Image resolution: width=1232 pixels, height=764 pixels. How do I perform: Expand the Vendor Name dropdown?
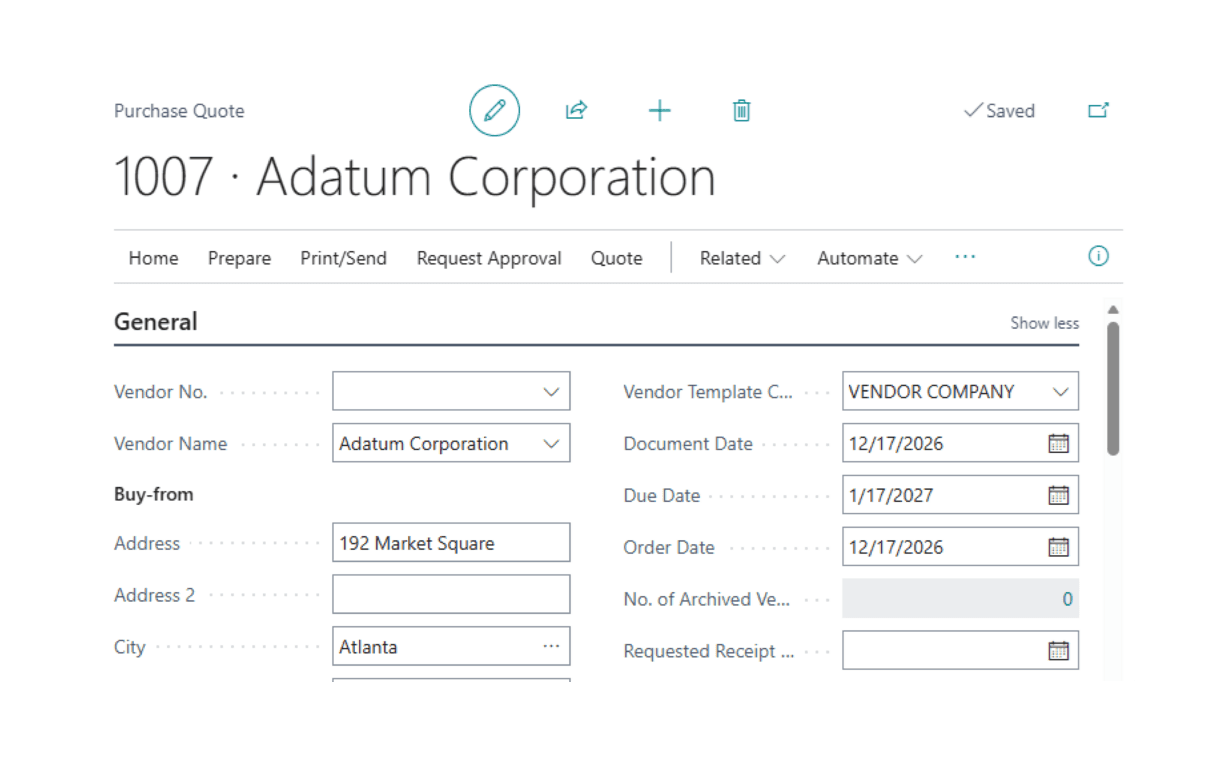(x=551, y=444)
